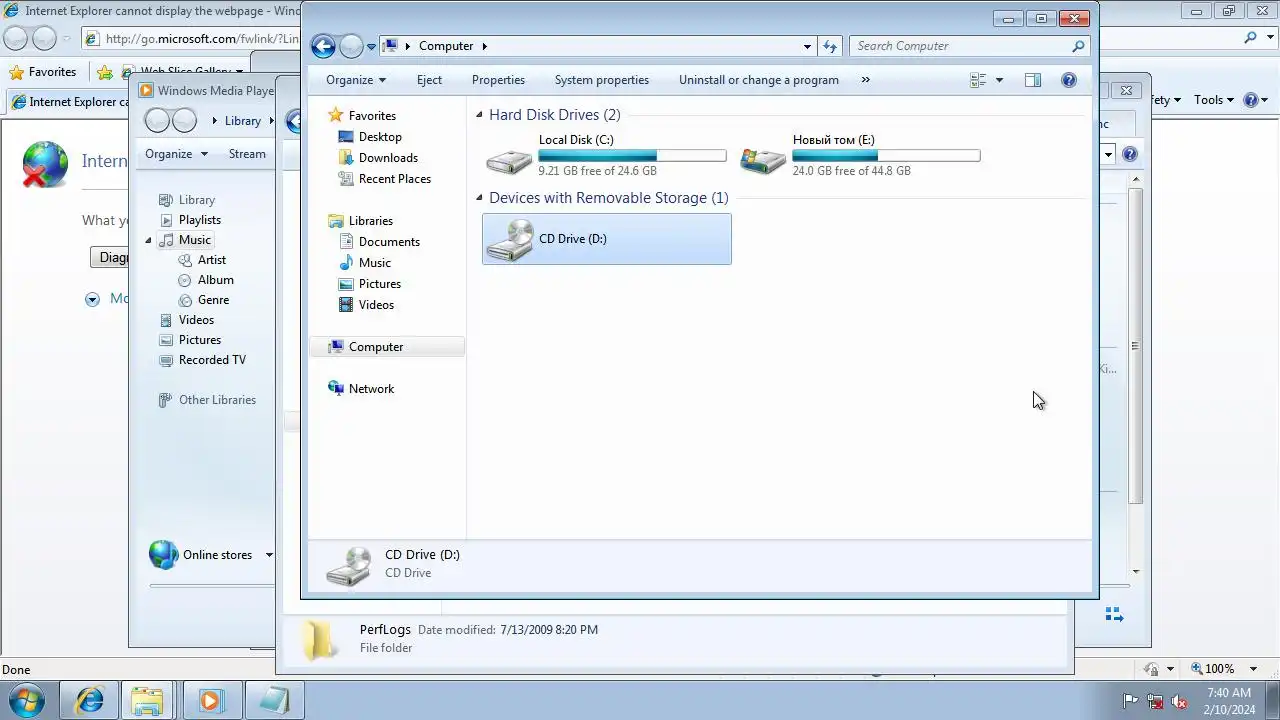The width and height of the screenshot is (1280, 720).
Task: Click the refresh button beside address bar
Action: (x=830, y=46)
